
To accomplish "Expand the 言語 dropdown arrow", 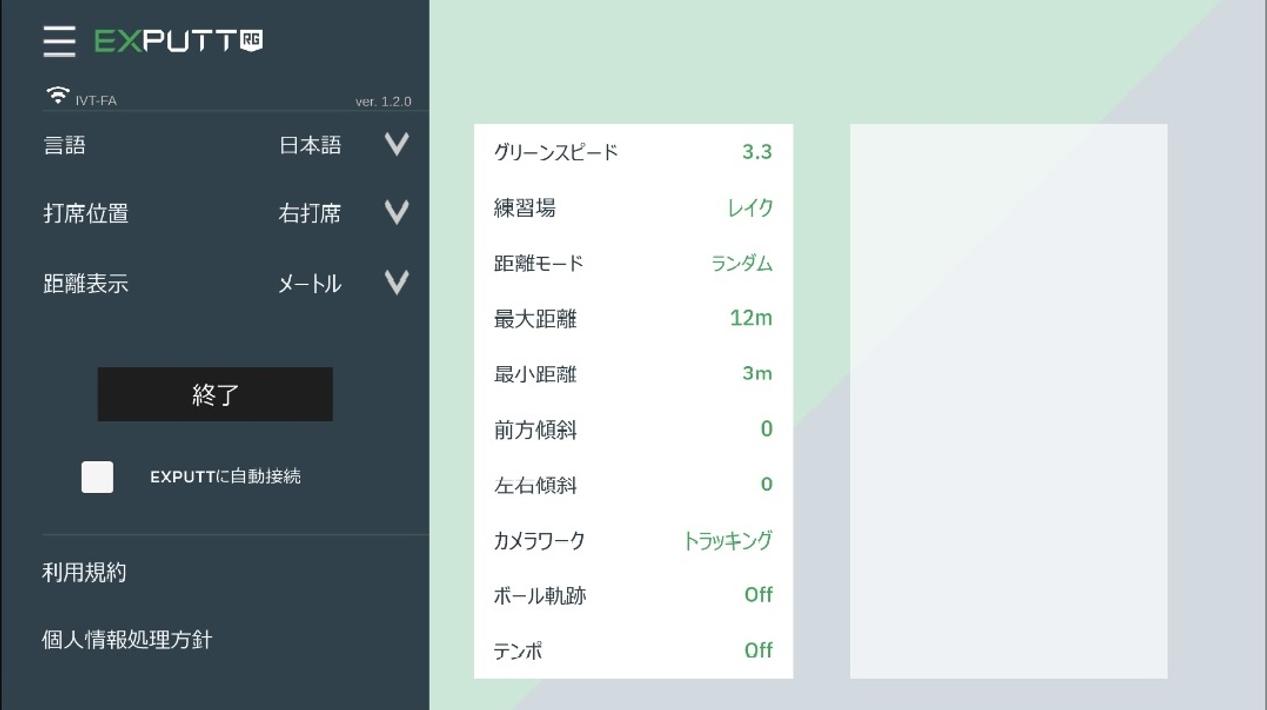I will pos(397,145).
